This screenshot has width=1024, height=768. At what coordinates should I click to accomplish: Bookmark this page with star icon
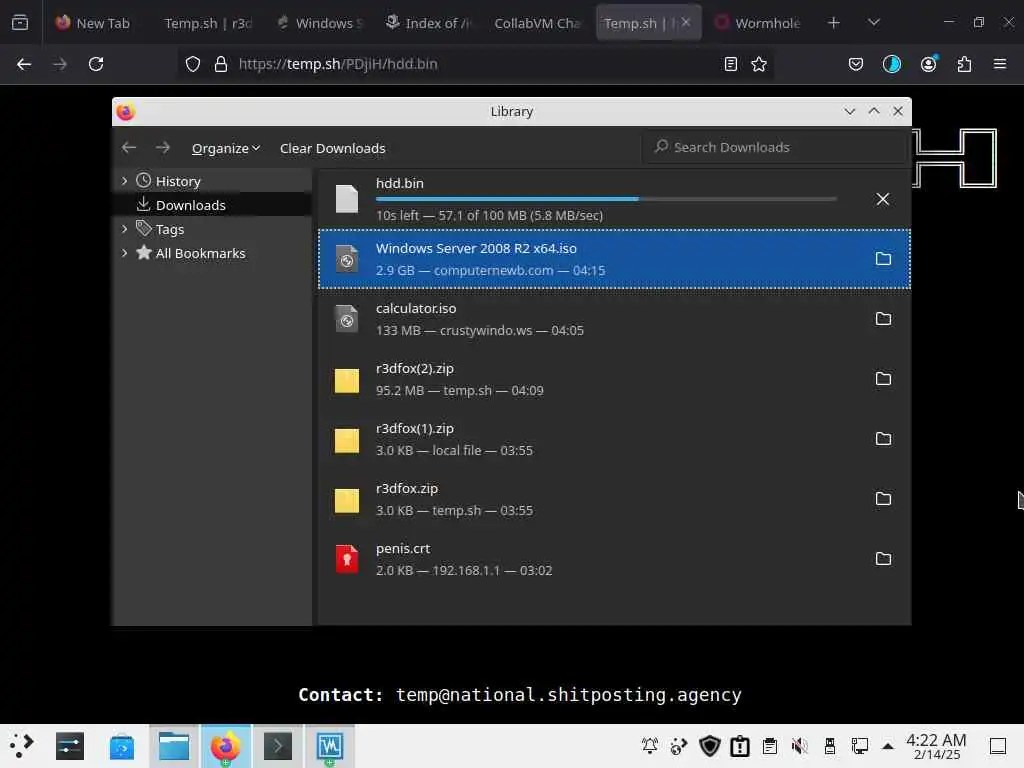(759, 64)
